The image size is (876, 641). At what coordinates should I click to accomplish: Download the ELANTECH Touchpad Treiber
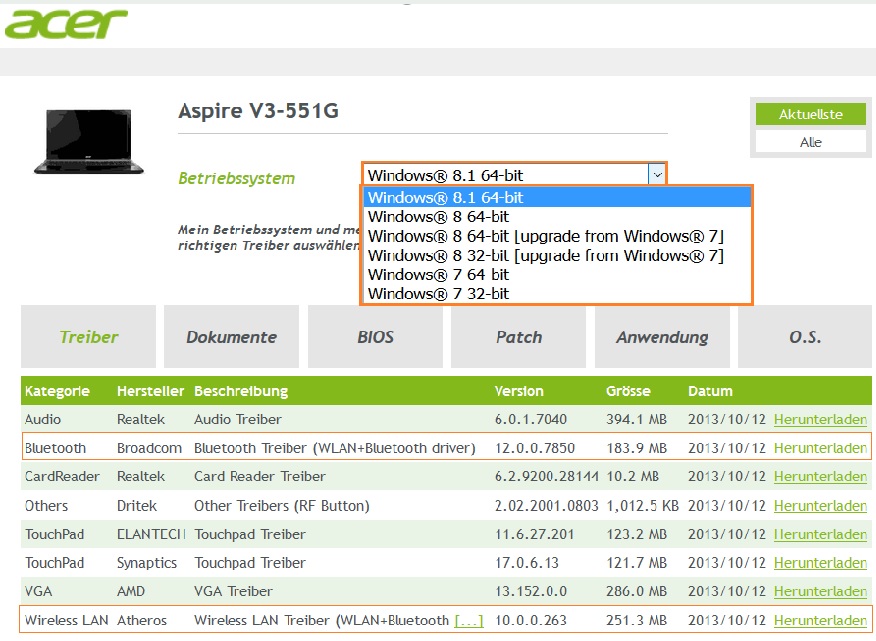820,534
